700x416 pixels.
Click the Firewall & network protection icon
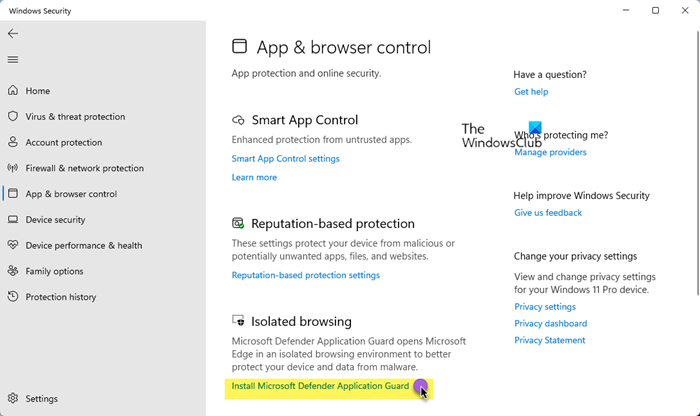click(13, 168)
